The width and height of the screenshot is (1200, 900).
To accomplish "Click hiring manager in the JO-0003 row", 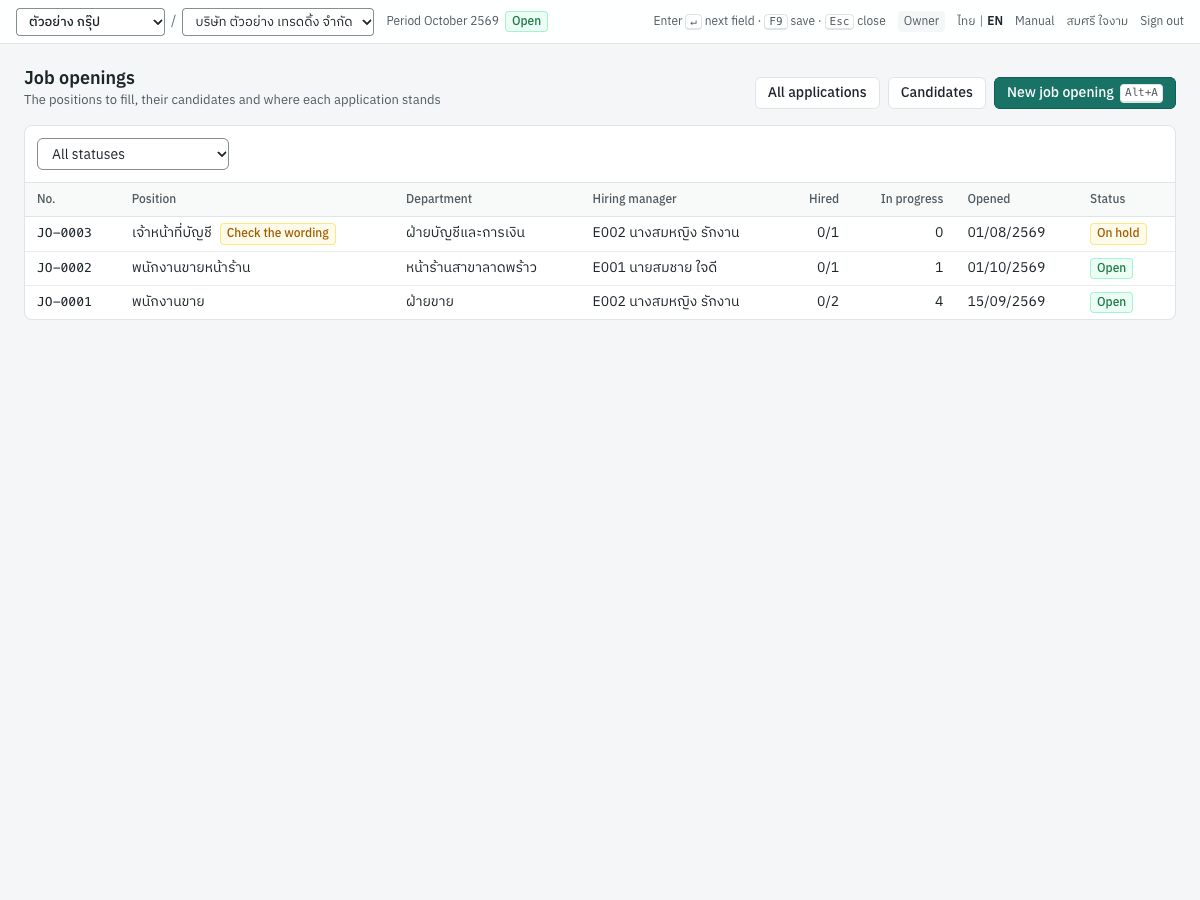I will tap(666, 233).
